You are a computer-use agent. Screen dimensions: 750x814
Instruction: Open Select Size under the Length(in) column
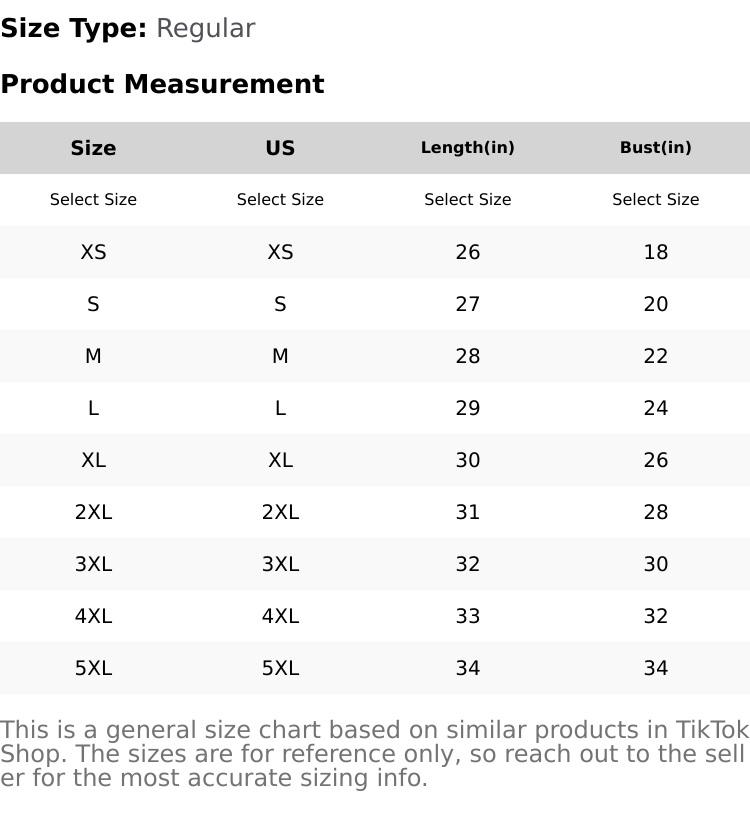coord(467,200)
